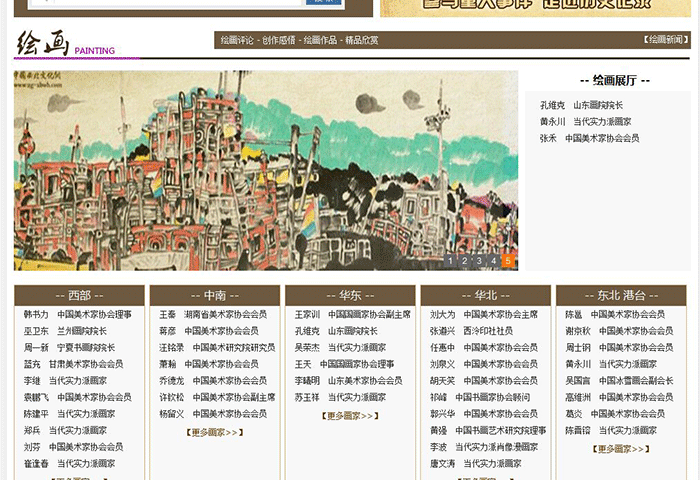Click the highlighted orange slide 5 indicator
Viewport: 700px width, 480px height.
point(508,261)
